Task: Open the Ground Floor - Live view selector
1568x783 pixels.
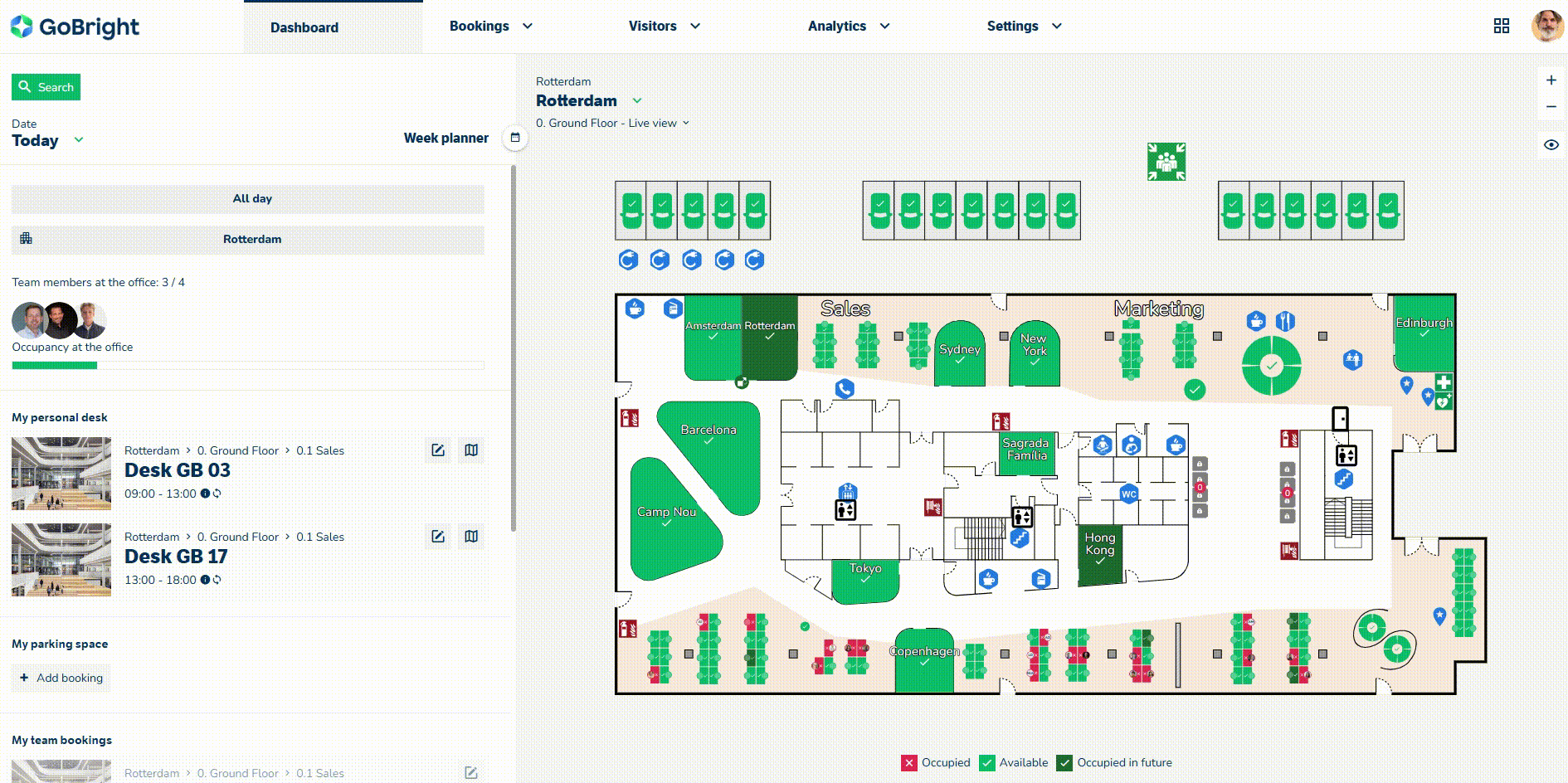Action: coord(614,122)
